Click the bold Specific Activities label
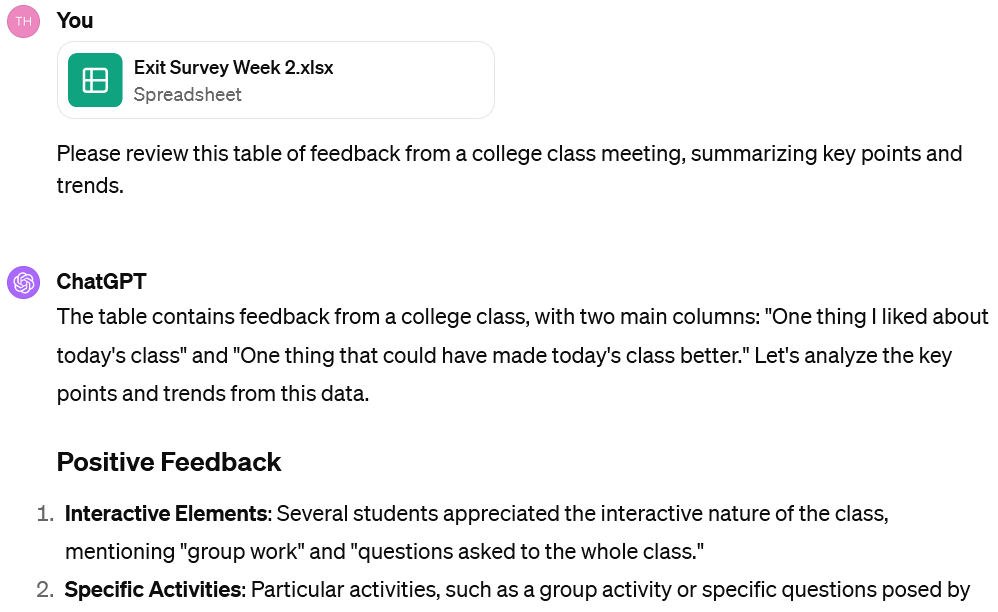 153,590
